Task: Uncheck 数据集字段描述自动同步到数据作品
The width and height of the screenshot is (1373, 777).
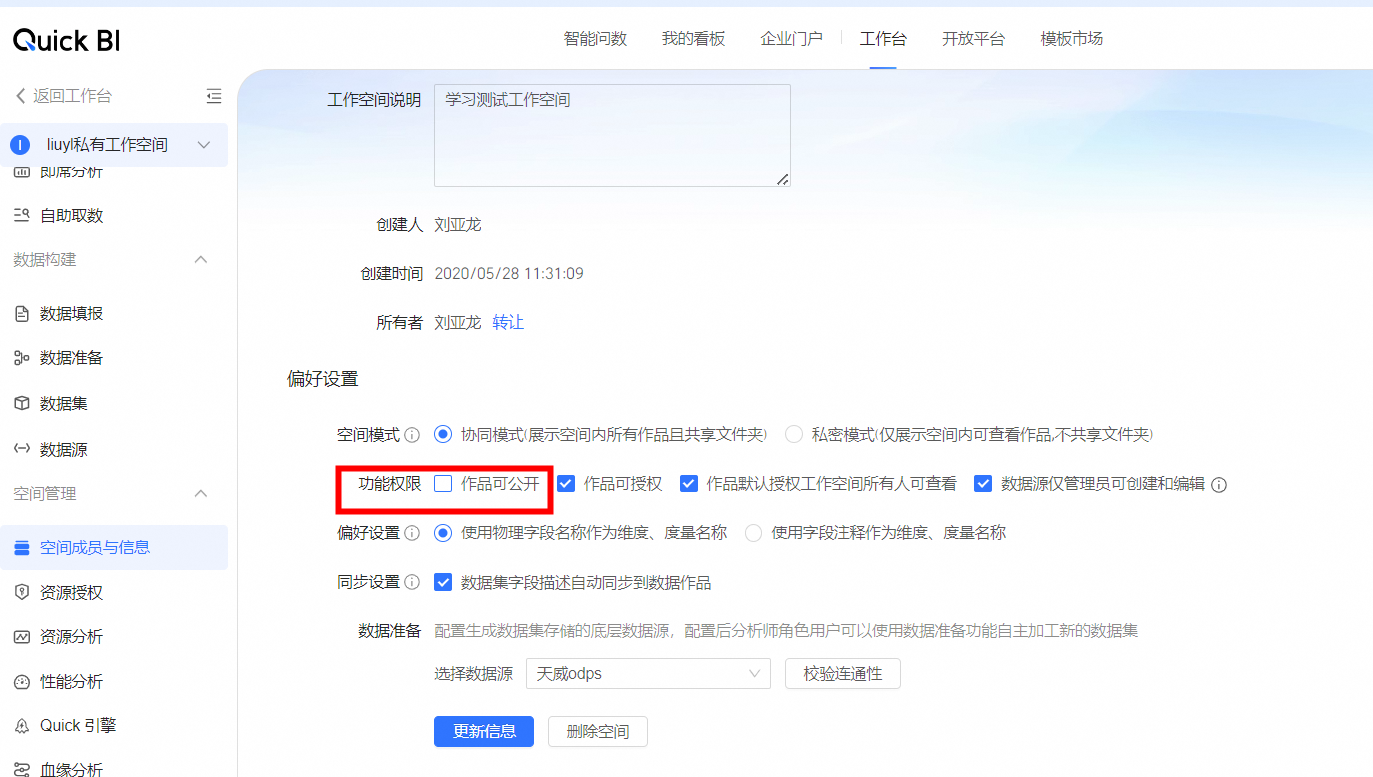Action: (x=443, y=582)
